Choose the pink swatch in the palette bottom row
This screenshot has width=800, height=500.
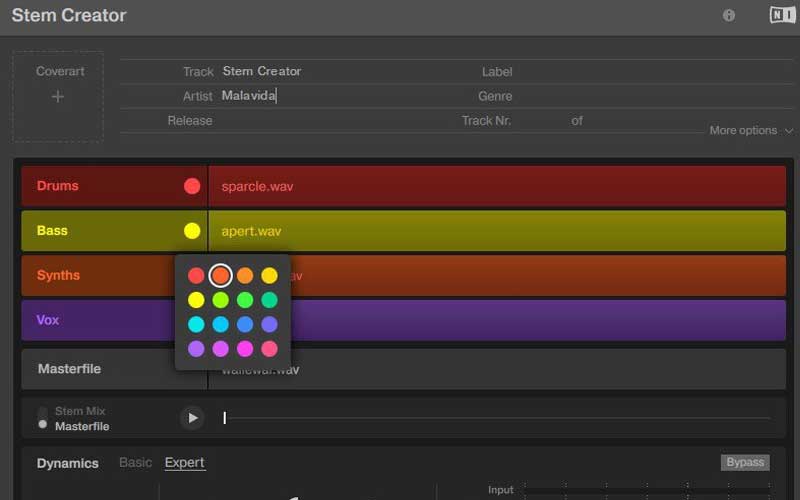(x=269, y=349)
